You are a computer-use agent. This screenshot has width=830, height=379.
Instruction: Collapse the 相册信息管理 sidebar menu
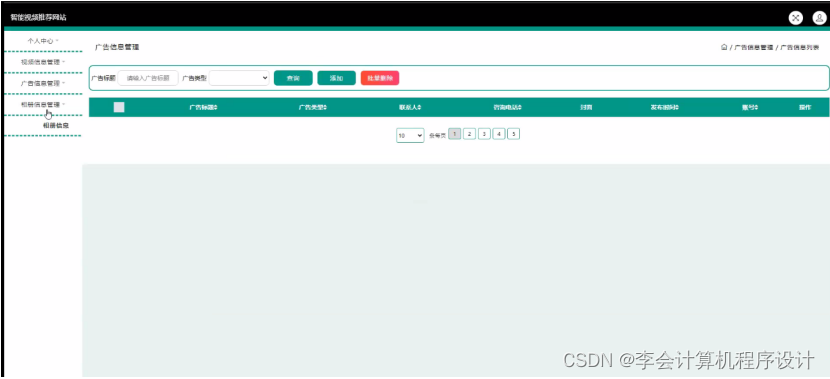pos(43,104)
